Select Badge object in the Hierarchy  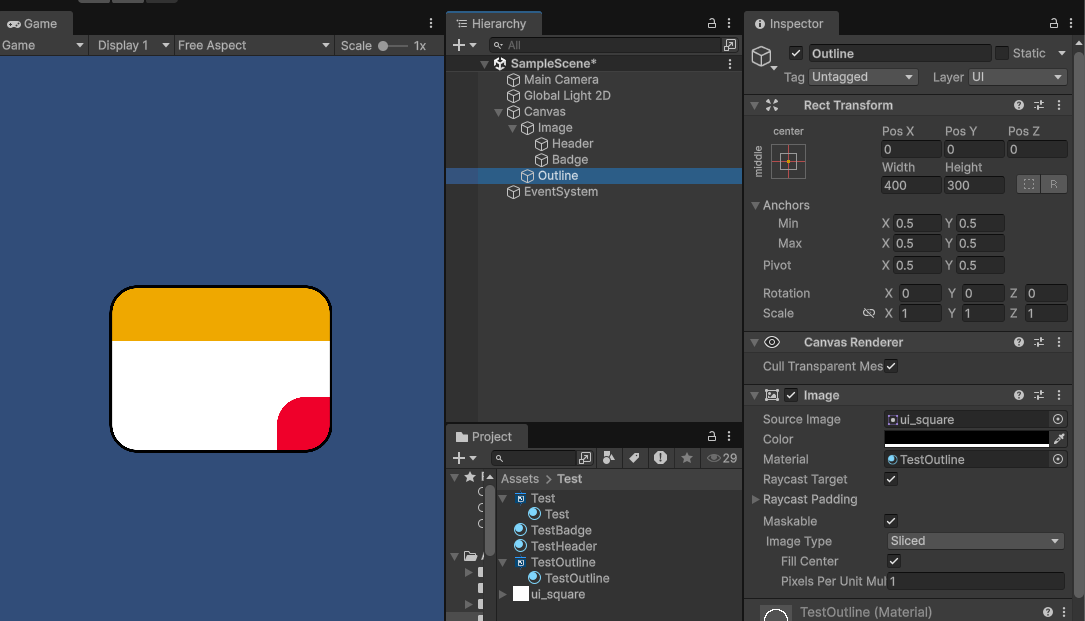[569, 160]
